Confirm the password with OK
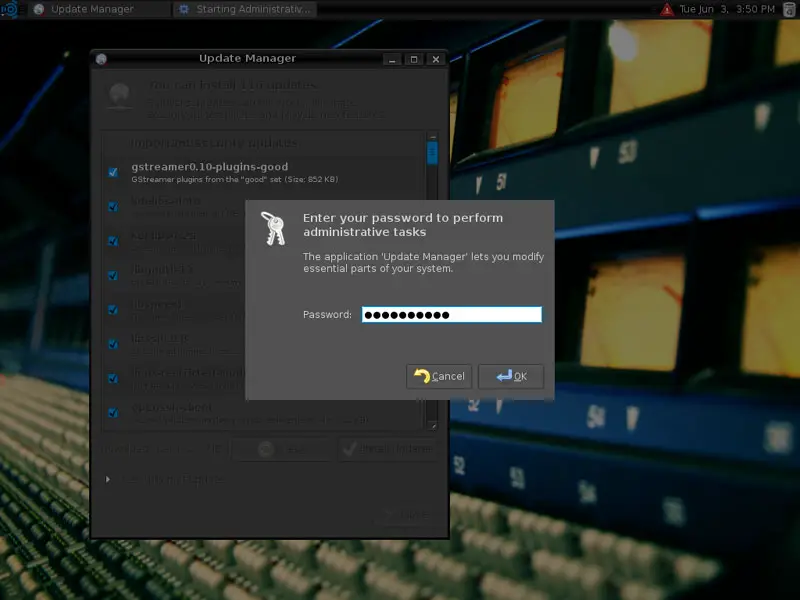The width and height of the screenshot is (800, 600). click(511, 377)
